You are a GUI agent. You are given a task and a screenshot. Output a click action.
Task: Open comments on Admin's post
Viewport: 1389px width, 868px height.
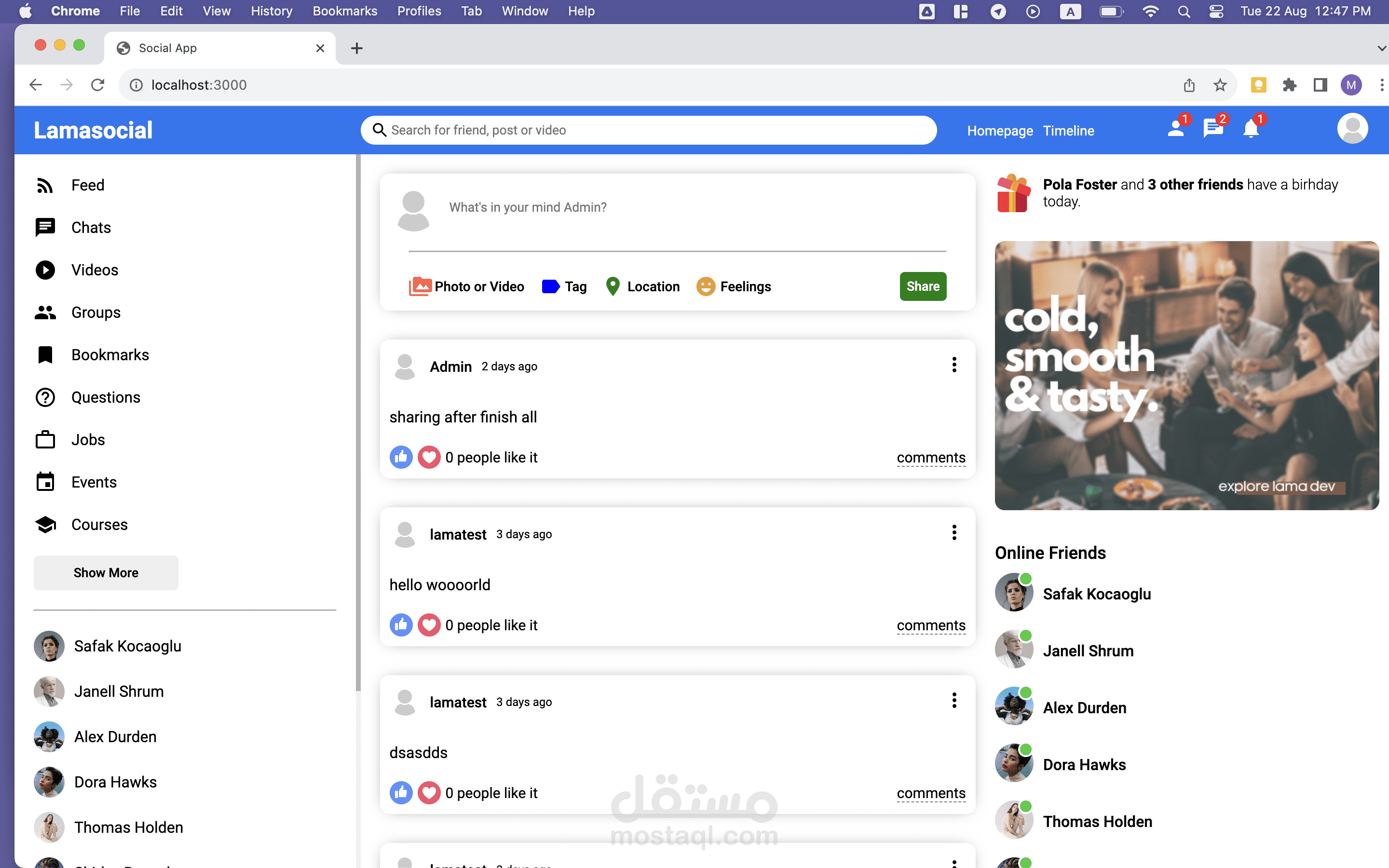pos(931,458)
